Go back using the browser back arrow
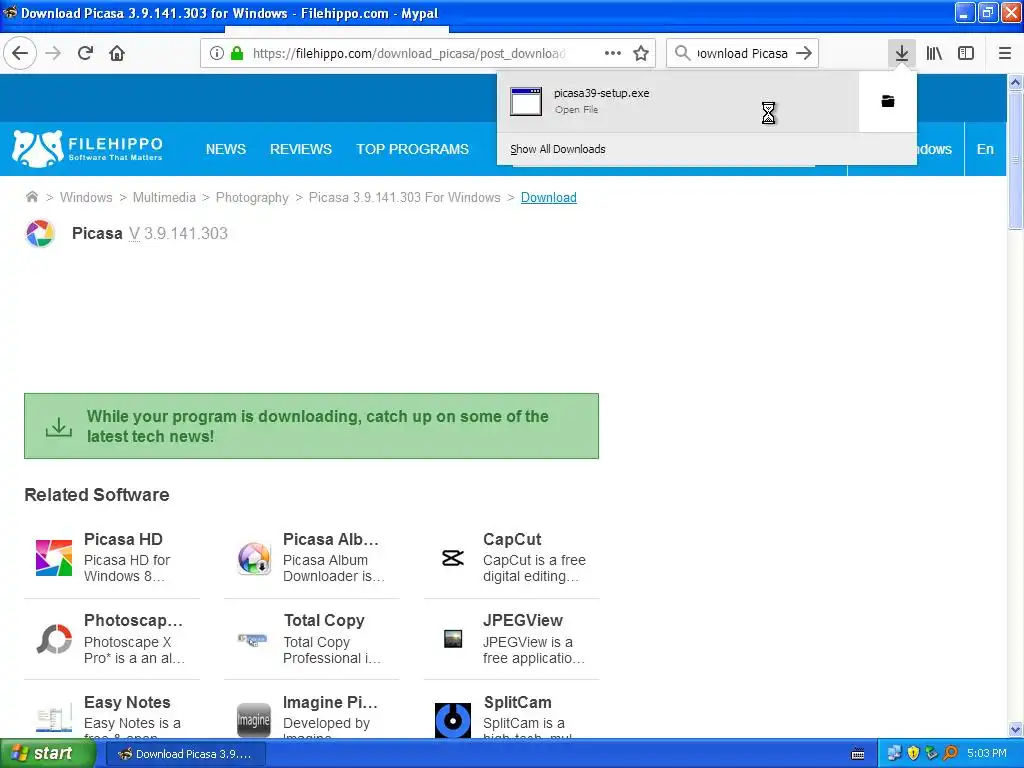Screen dimensions: 1024x768 tap(20, 53)
